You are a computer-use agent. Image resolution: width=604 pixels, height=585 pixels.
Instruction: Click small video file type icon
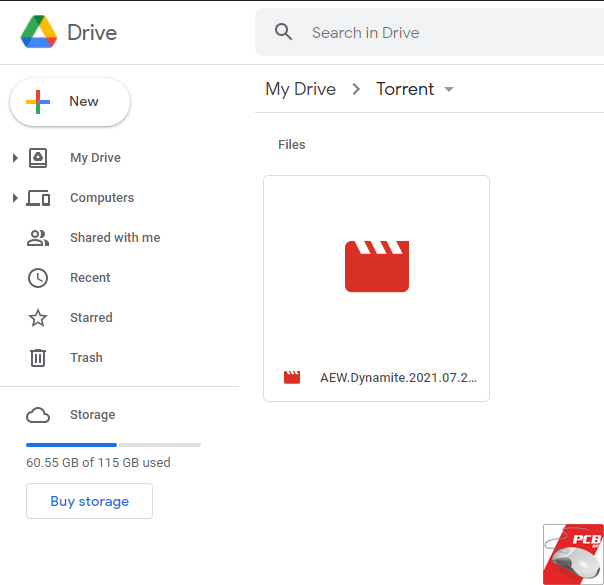(x=292, y=377)
